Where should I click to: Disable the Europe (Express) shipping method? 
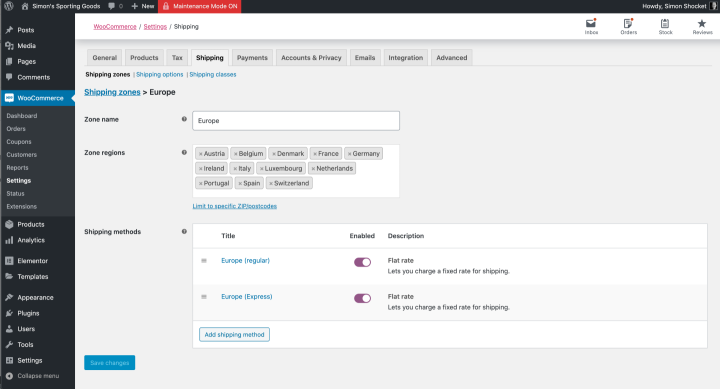[362, 299]
